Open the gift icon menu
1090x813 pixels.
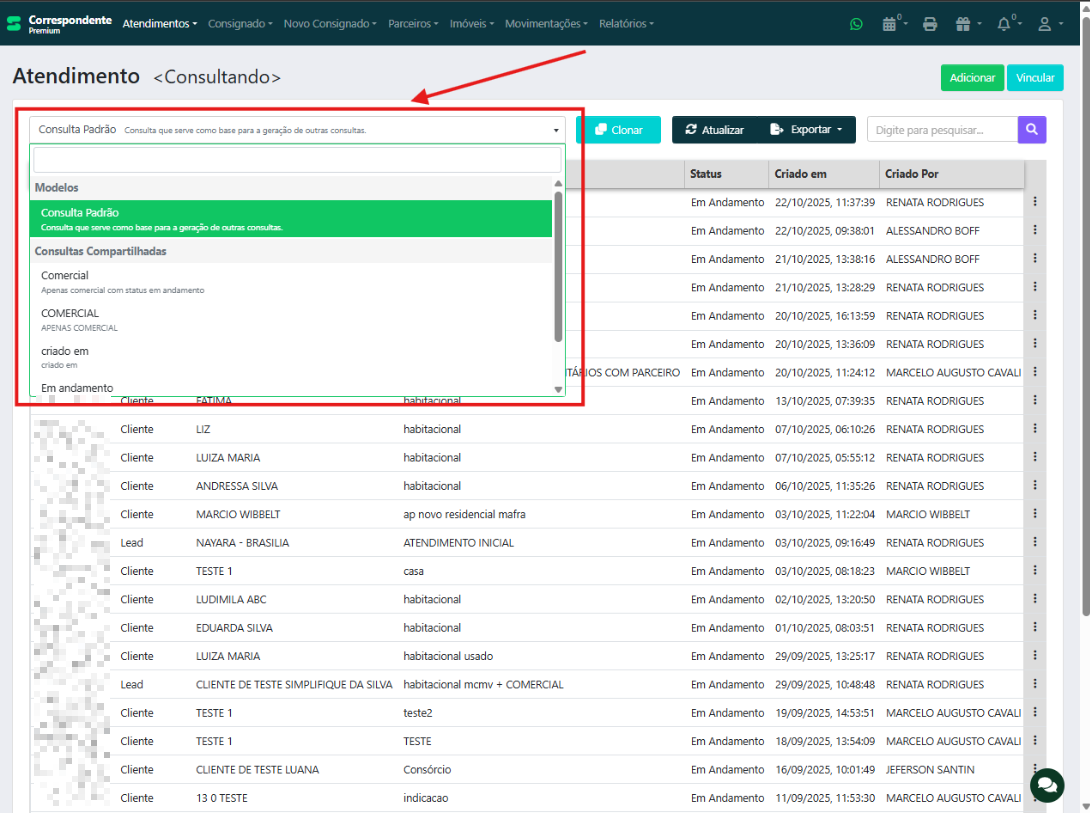[962, 24]
